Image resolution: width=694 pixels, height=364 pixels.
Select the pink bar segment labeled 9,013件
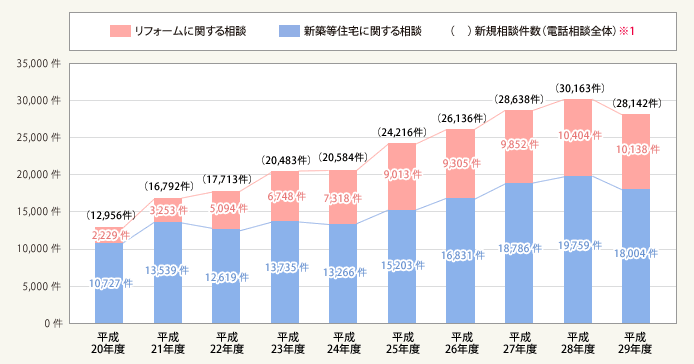coord(402,177)
